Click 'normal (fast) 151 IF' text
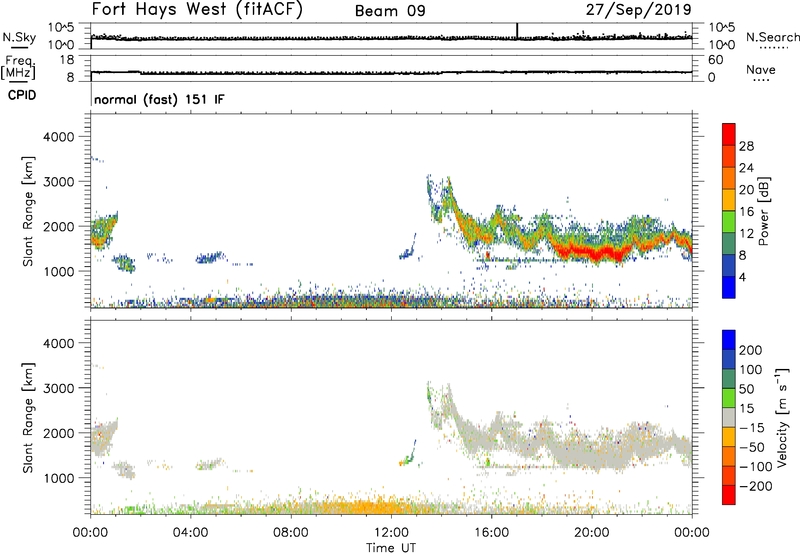 point(159,99)
